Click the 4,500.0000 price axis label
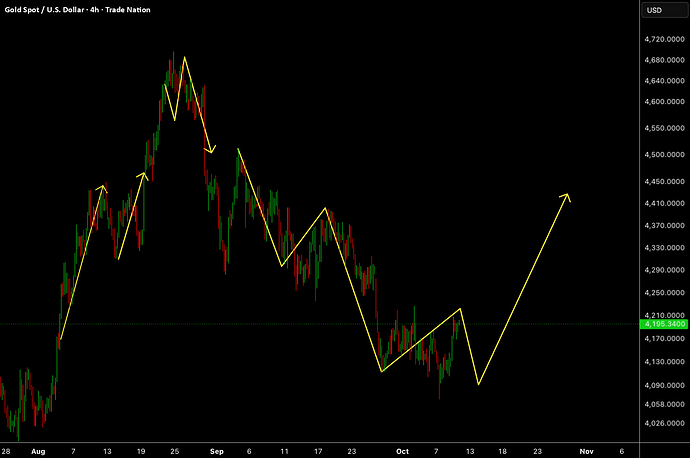690x458 pixels. pos(664,154)
